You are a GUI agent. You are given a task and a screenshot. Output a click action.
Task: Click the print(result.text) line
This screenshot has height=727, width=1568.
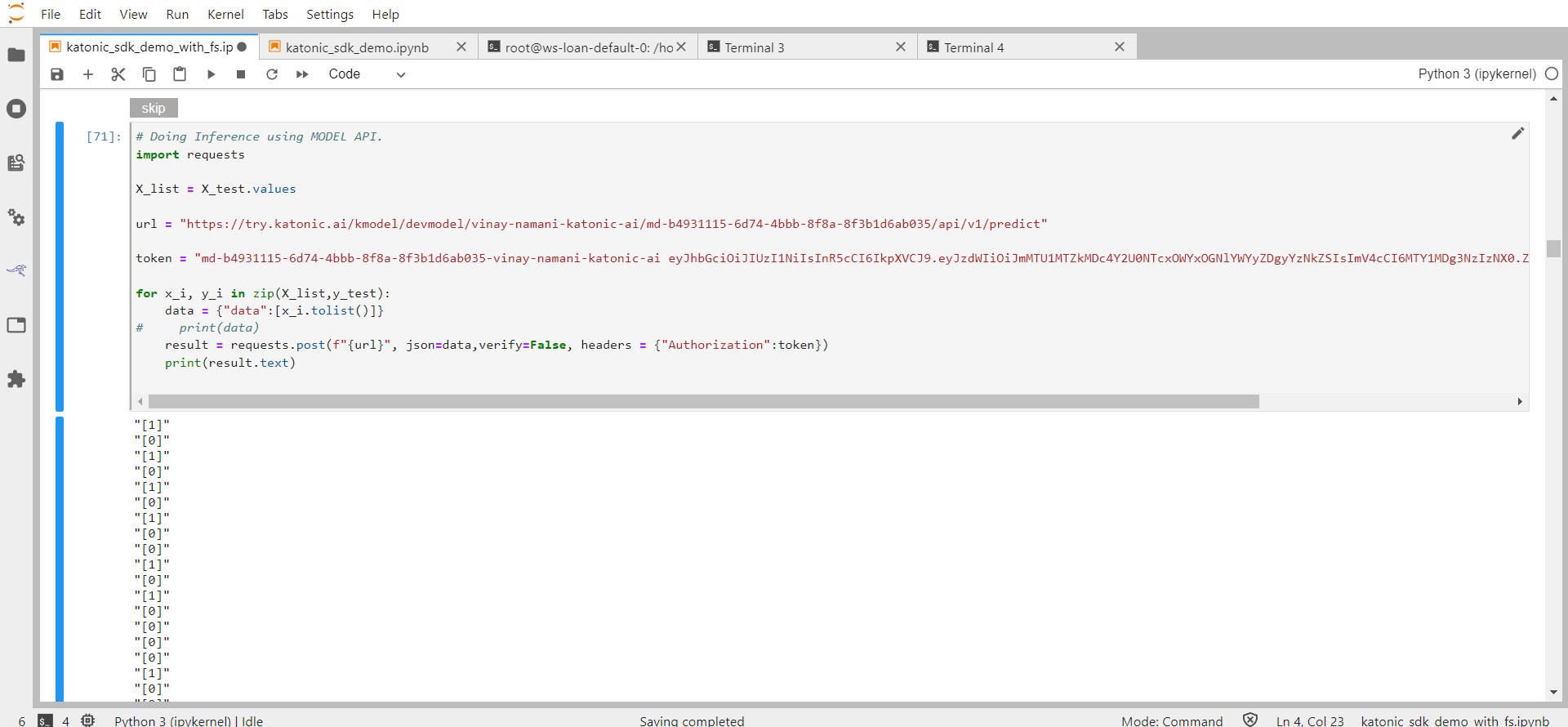230,363
